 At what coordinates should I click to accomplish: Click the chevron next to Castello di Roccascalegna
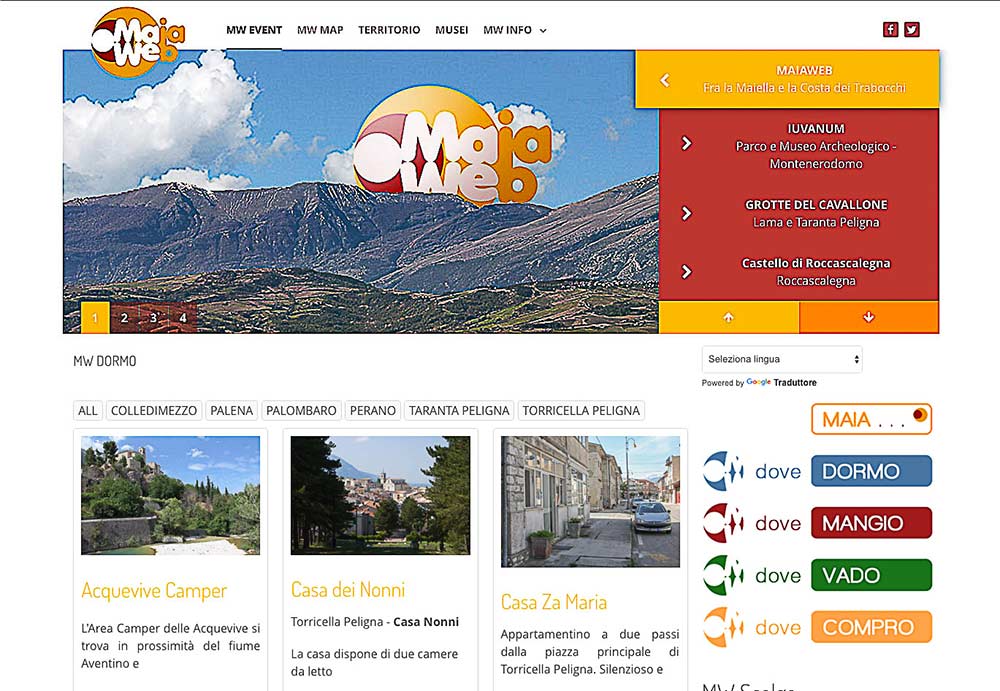pos(686,272)
